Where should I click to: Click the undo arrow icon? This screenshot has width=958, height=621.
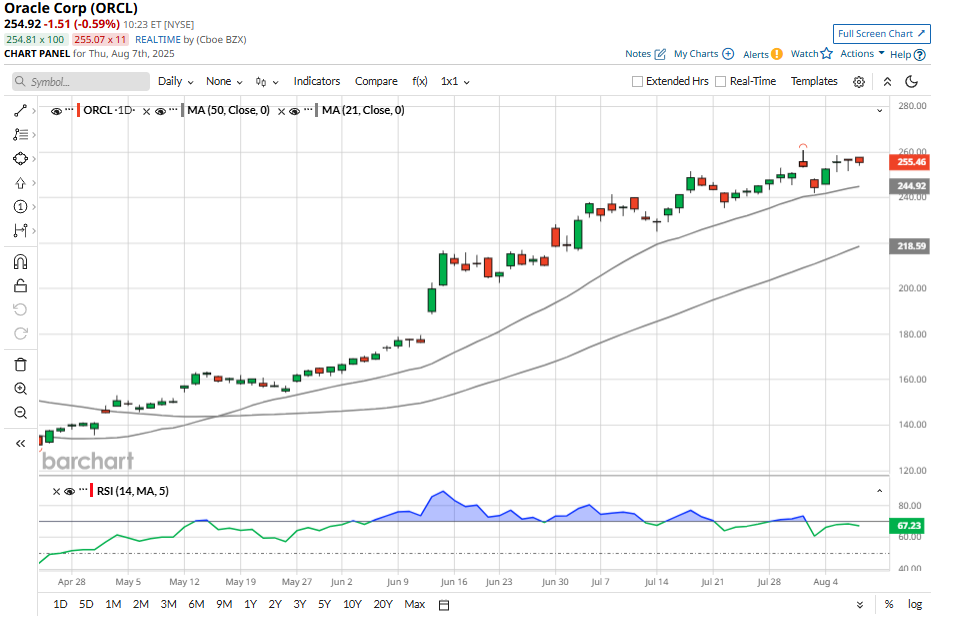point(20,309)
